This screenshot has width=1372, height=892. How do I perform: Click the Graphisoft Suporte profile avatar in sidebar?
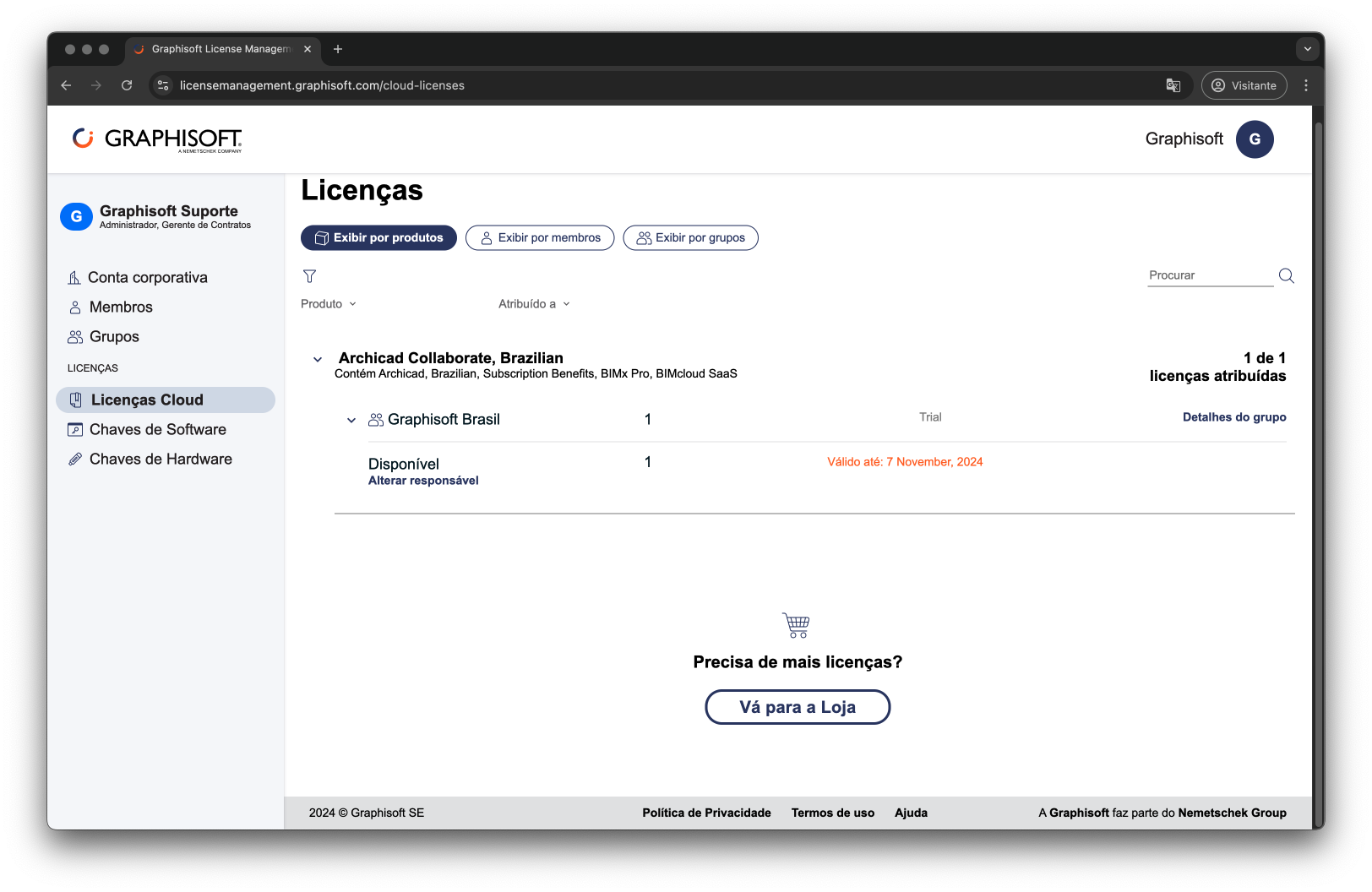click(x=76, y=216)
